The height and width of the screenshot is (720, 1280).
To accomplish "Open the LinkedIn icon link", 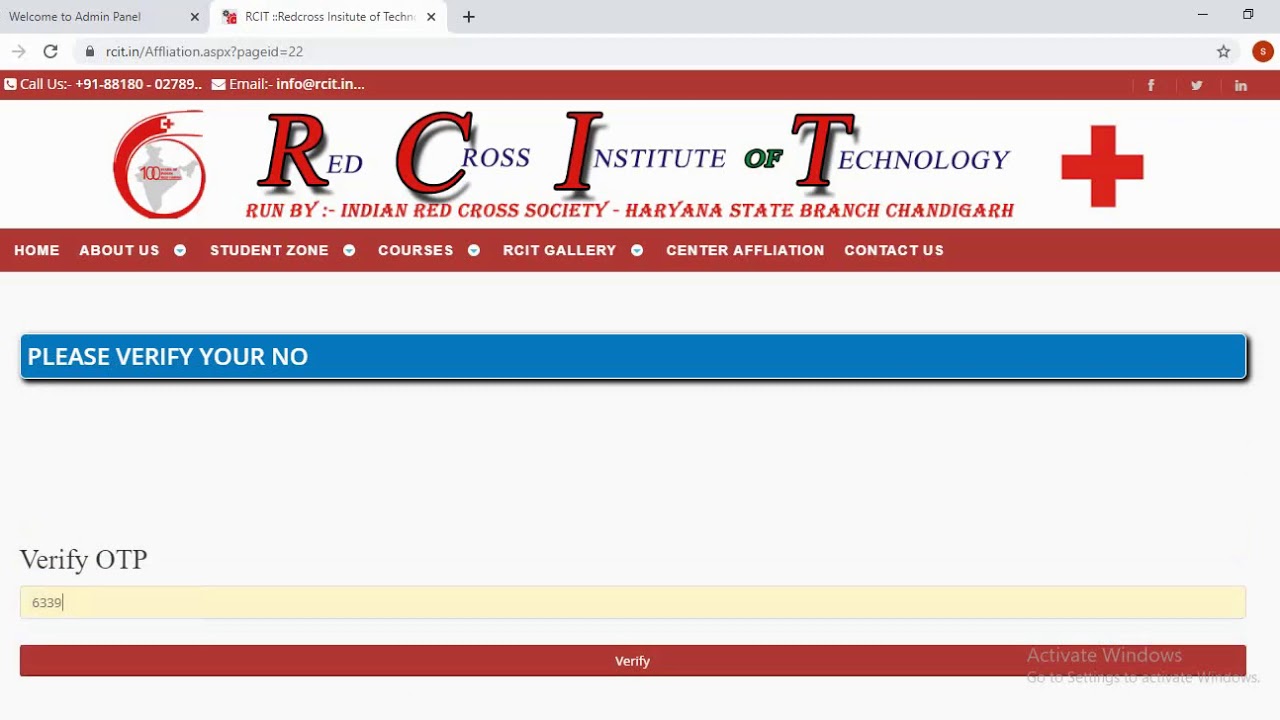I will [1241, 85].
